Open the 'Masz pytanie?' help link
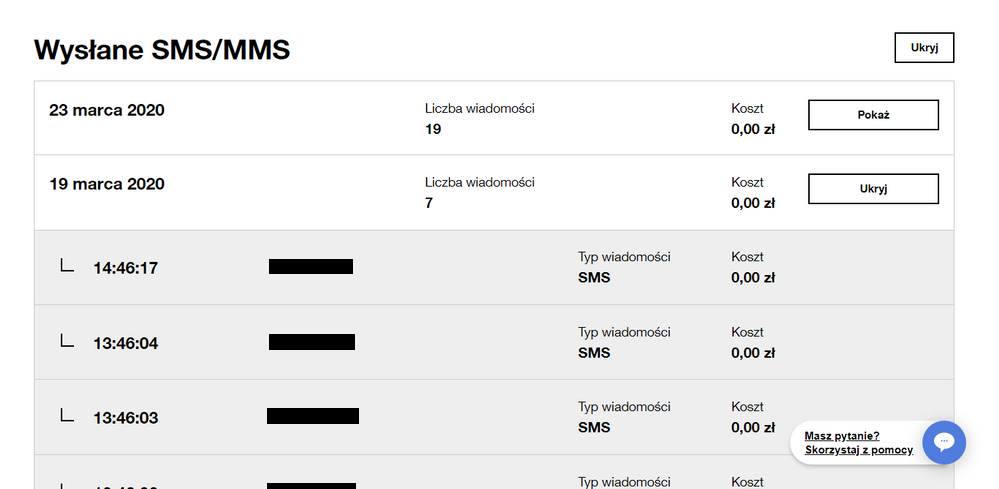999x489 pixels. point(841,436)
